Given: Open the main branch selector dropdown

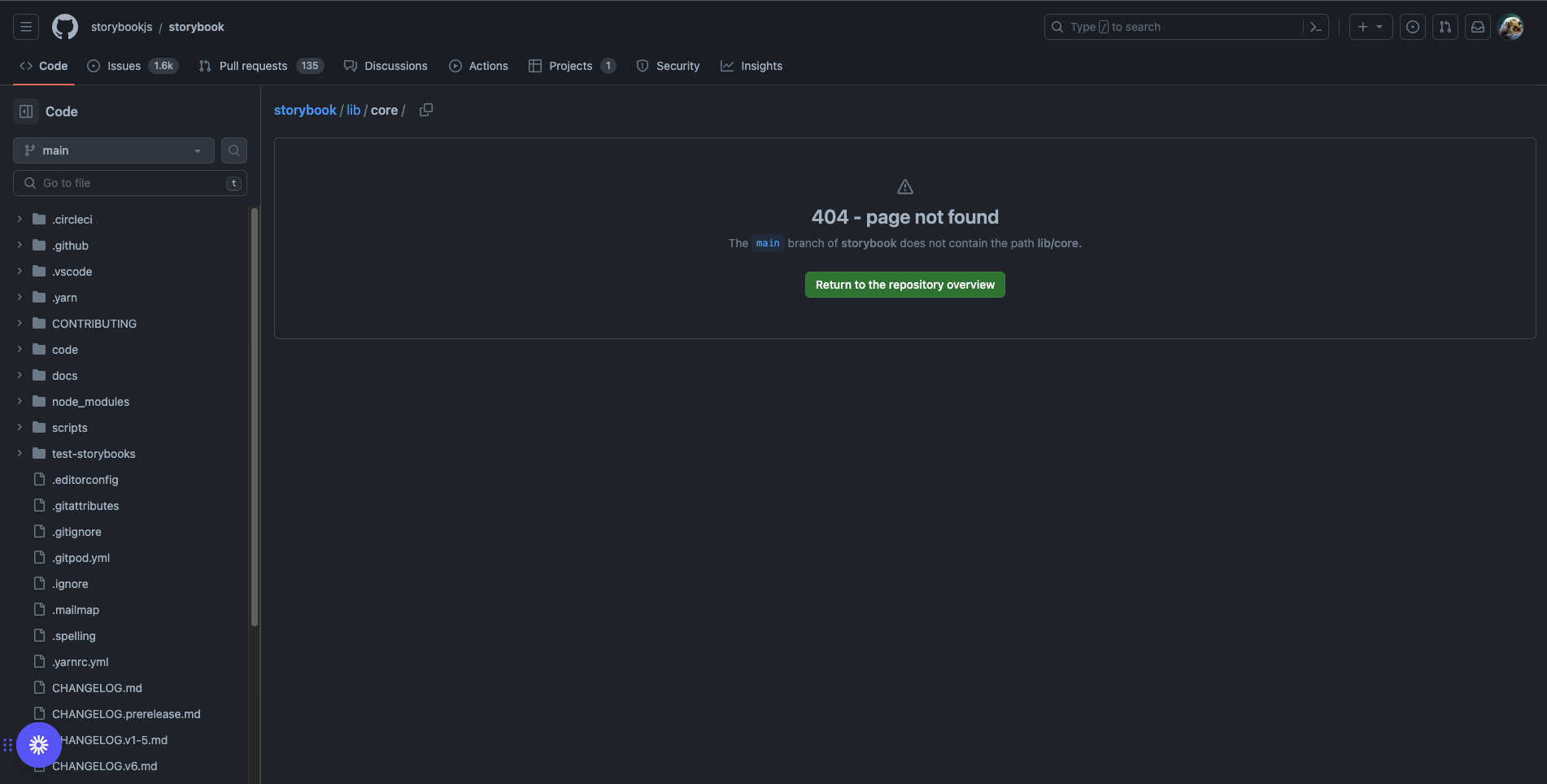Looking at the screenshot, I should (112, 150).
